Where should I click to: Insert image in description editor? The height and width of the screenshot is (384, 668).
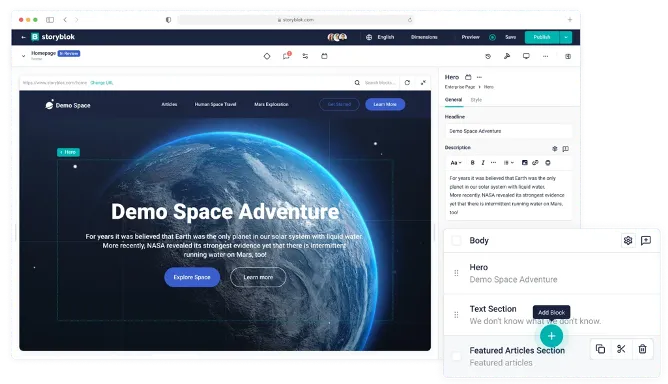click(x=524, y=163)
